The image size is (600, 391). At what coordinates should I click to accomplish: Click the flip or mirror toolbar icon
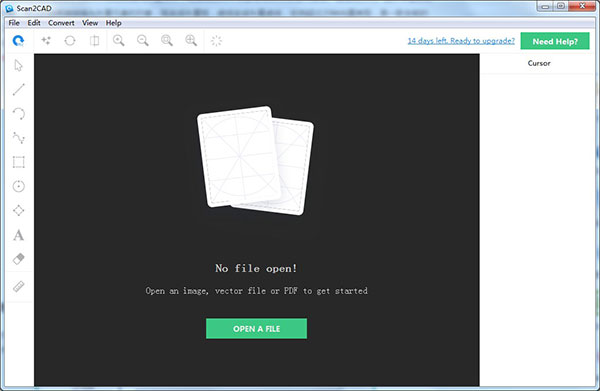pyautogui.click(x=95, y=41)
